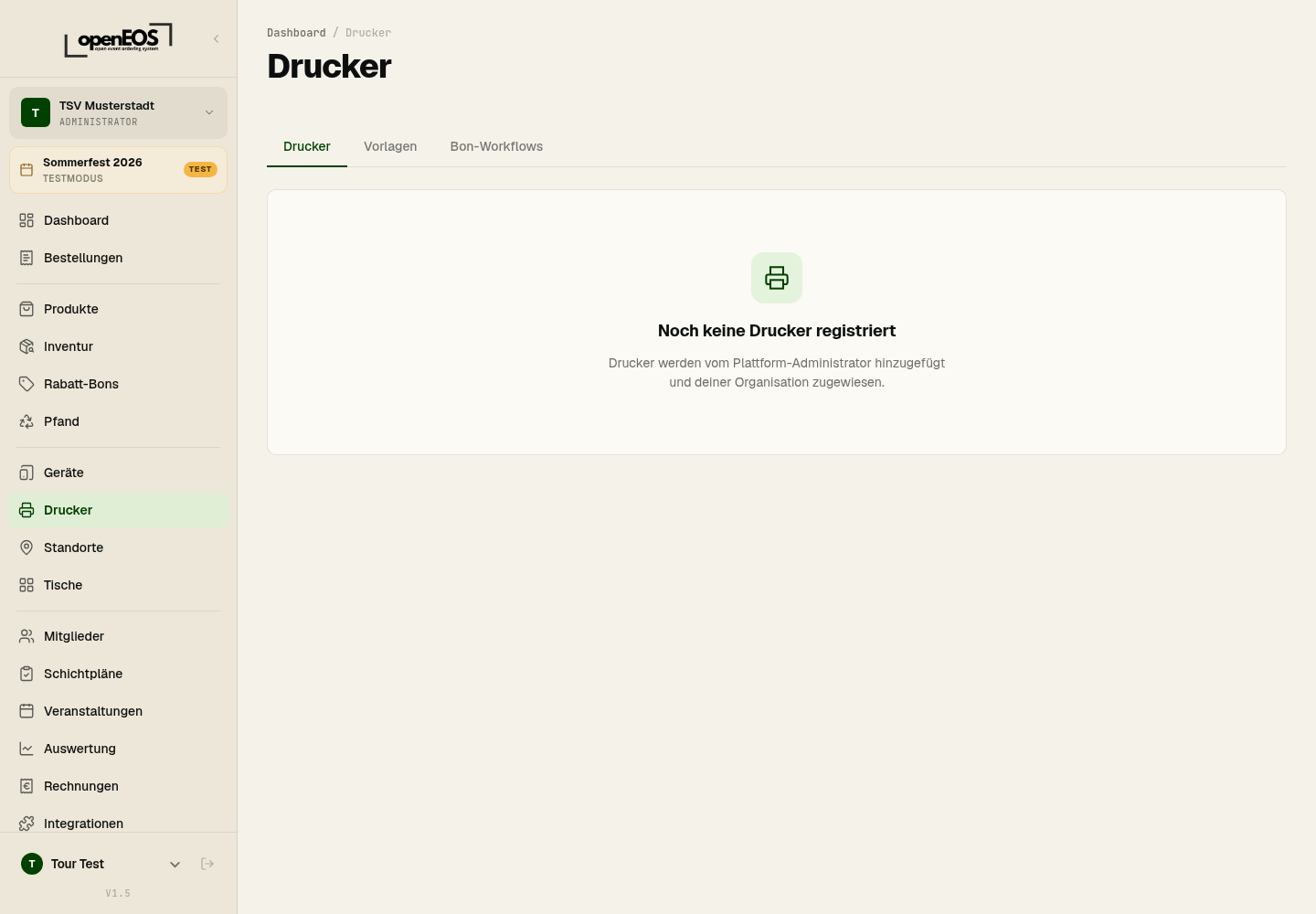The image size is (1316, 914).
Task: Click the large printer icon in the empty state
Action: click(777, 278)
